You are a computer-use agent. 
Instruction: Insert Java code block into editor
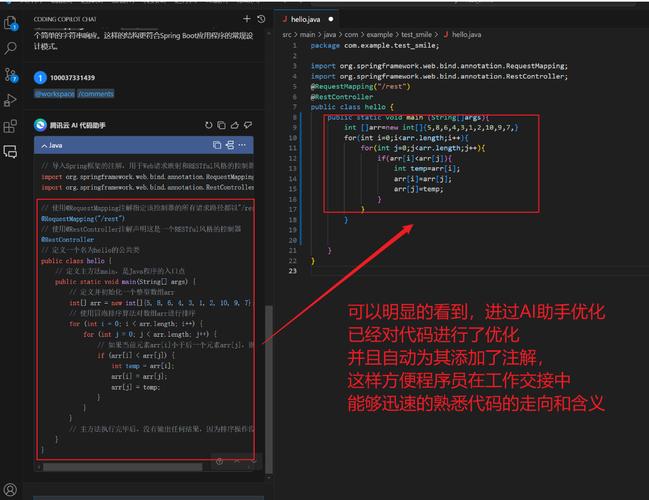coord(230,145)
